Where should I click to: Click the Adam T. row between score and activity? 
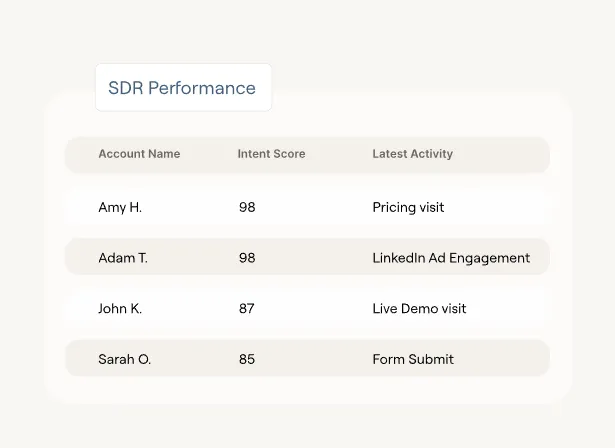pos(314,257)
